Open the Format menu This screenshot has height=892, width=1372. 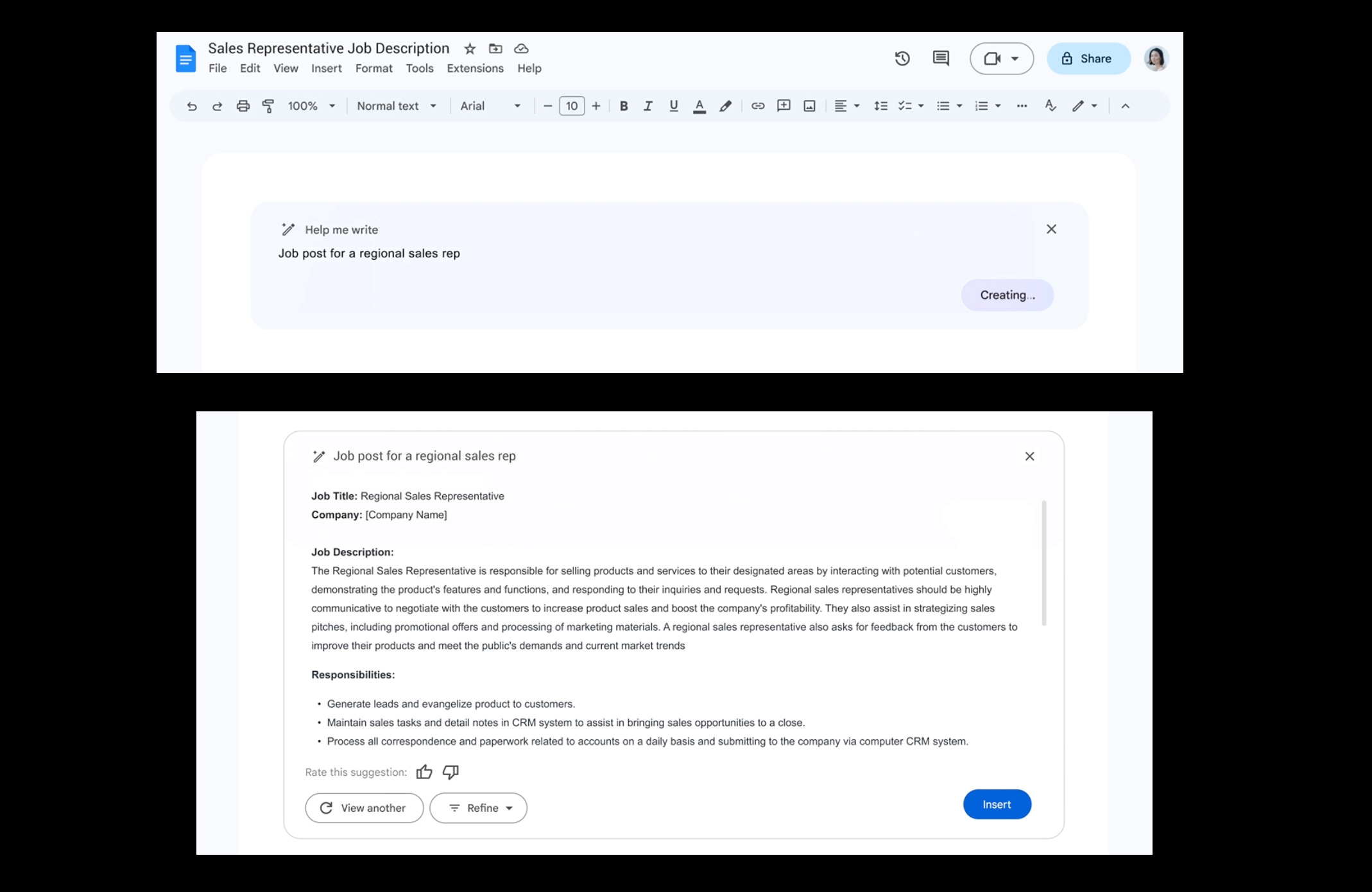coord(373,69)
